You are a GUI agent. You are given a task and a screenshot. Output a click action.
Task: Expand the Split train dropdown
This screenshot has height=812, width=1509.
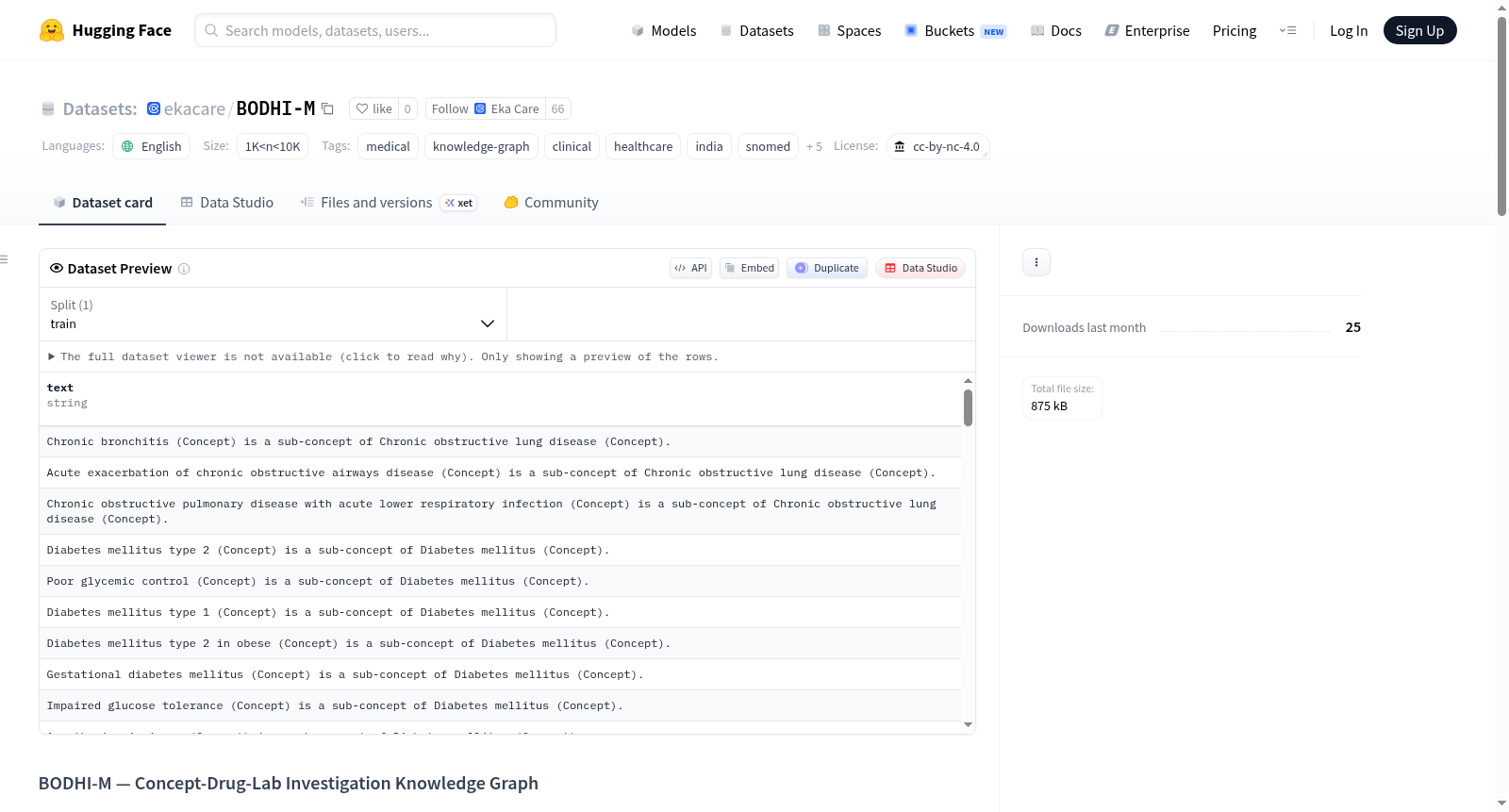[x=273, y=314]
